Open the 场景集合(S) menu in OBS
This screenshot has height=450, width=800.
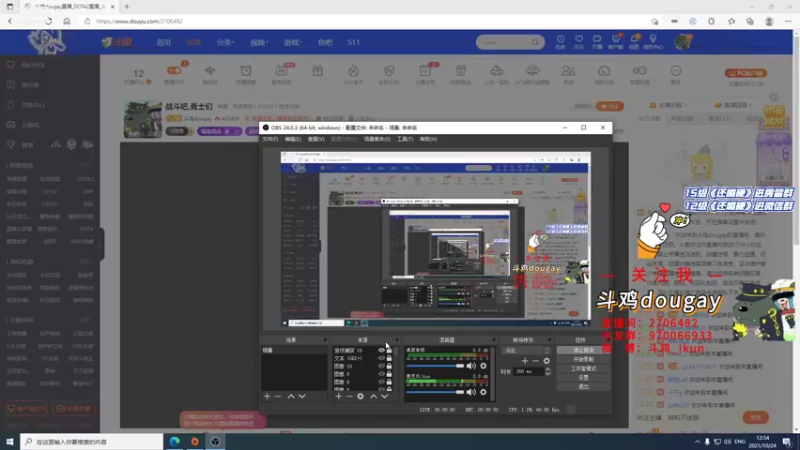[x=377, y=139]
